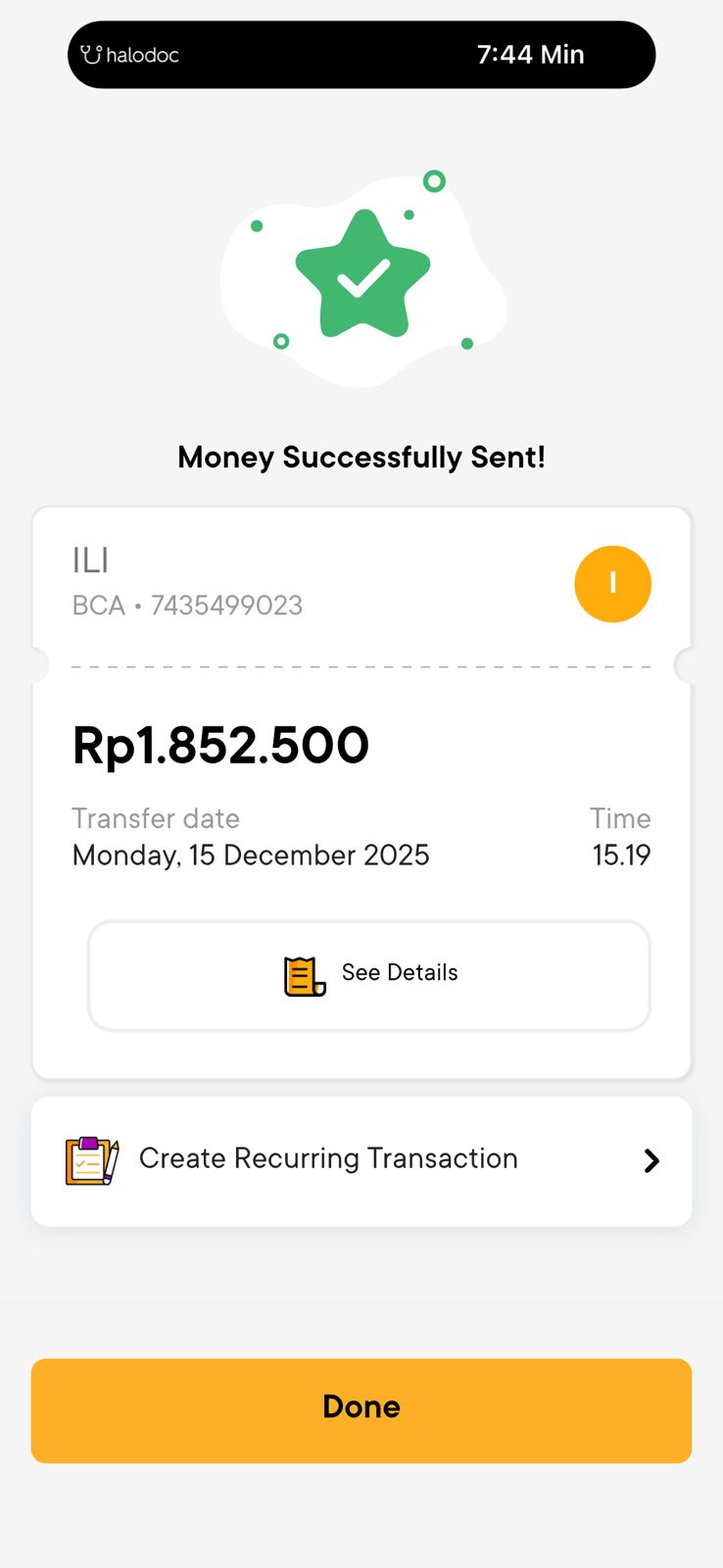This screenshot has height=1568, width=723.
Task: Click the recipient name ILI
Action: 90,561
